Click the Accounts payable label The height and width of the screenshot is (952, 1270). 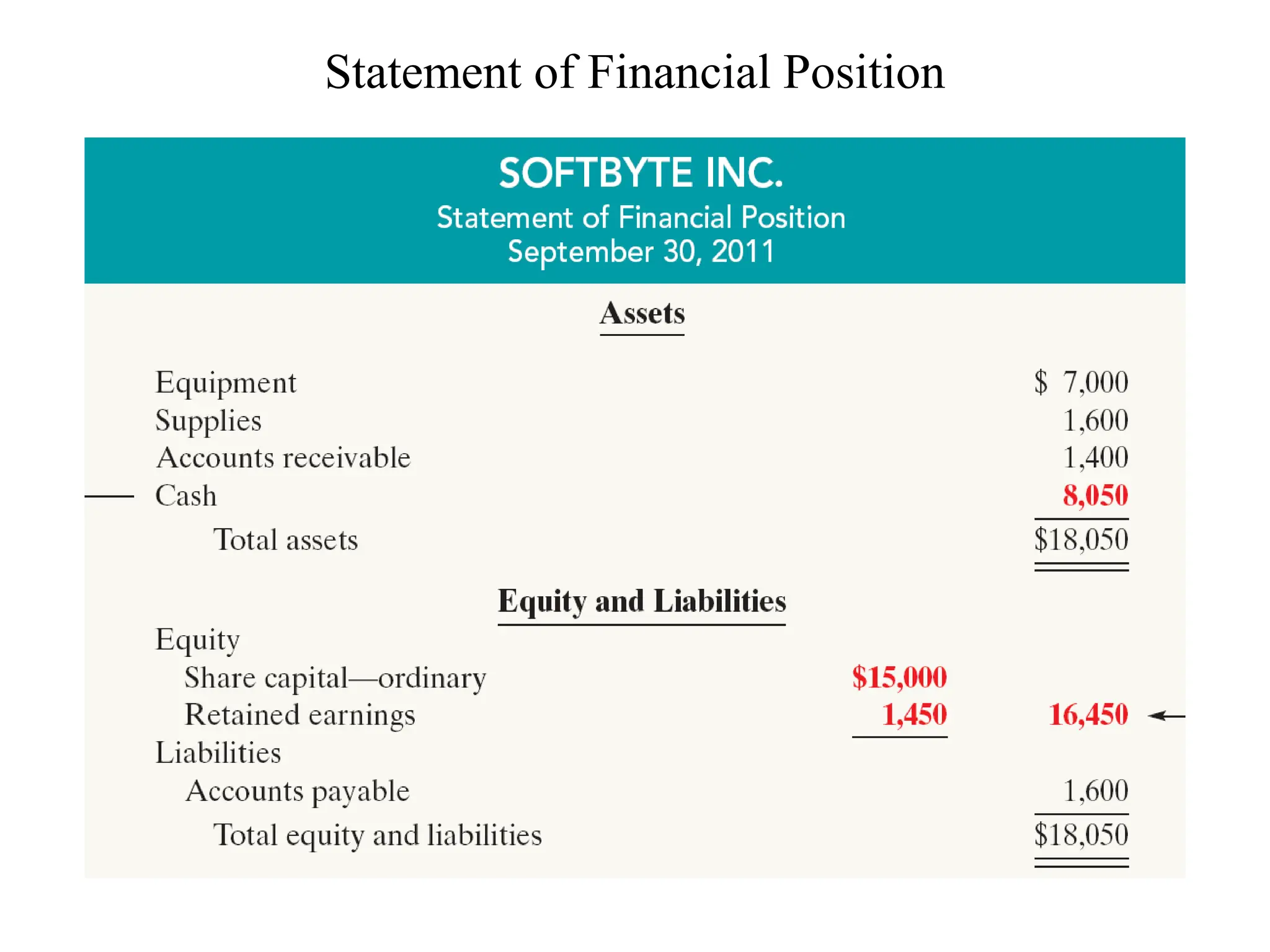pos(298,791)
